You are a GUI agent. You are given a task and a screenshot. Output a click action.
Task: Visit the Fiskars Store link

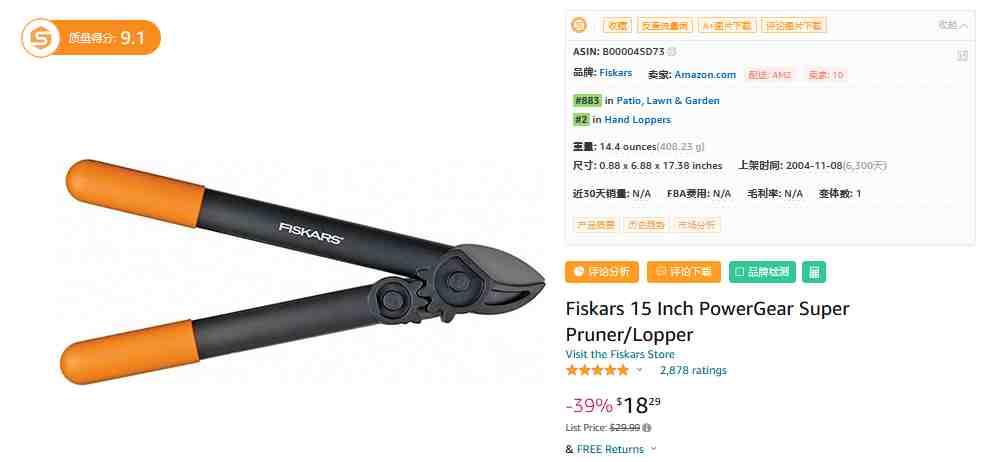coord(620,354)
